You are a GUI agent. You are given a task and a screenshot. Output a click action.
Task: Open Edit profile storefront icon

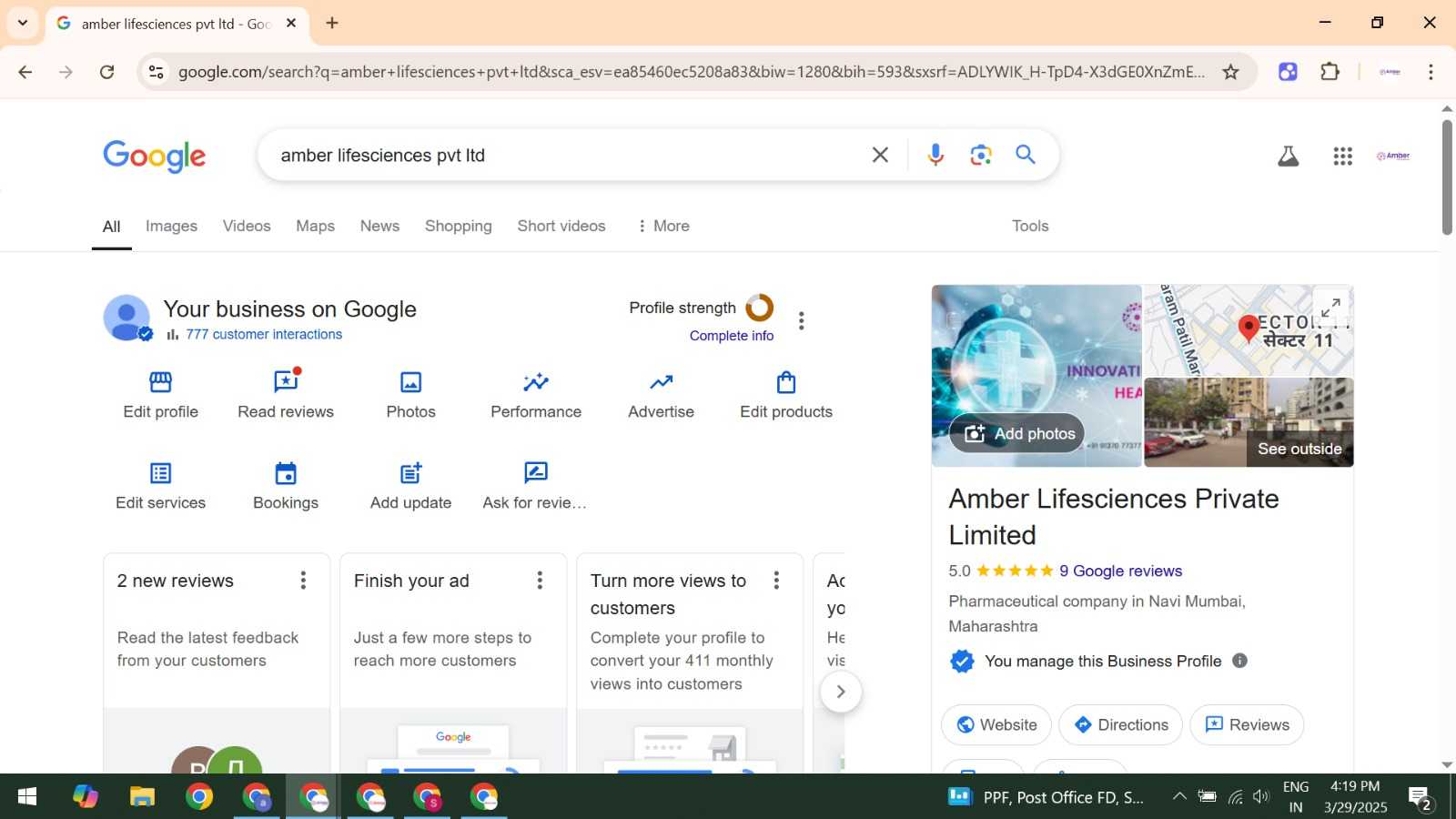pyautogui.click(x=161, y=382)
